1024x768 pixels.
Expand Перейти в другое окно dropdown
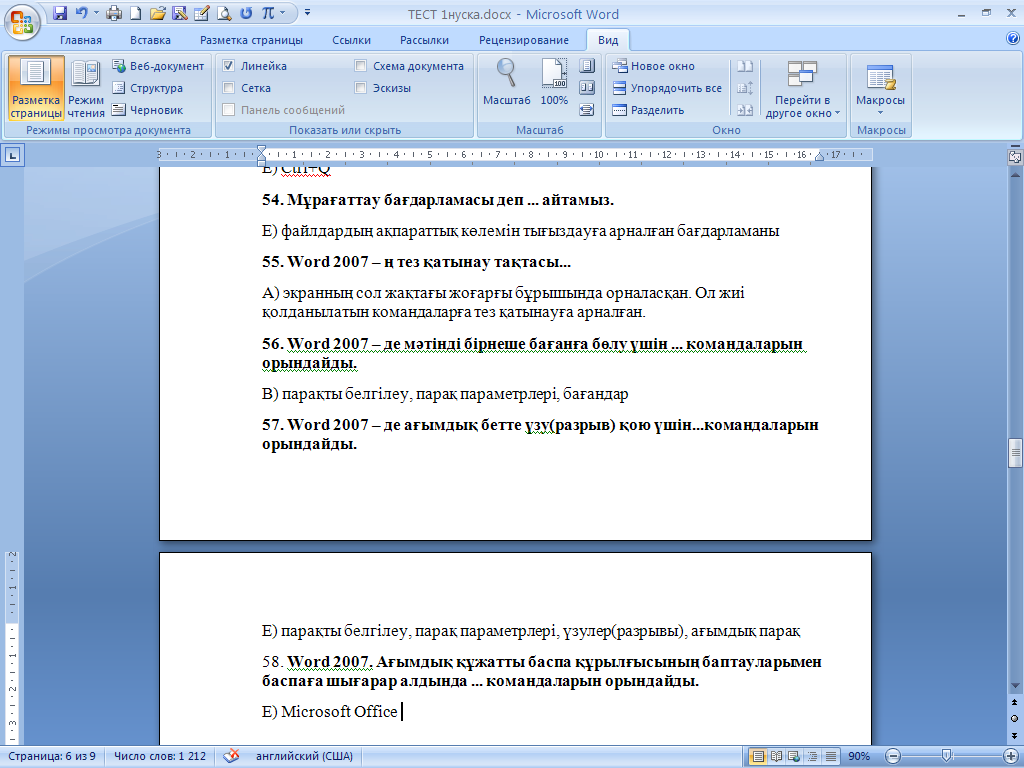tap(803, 89)
